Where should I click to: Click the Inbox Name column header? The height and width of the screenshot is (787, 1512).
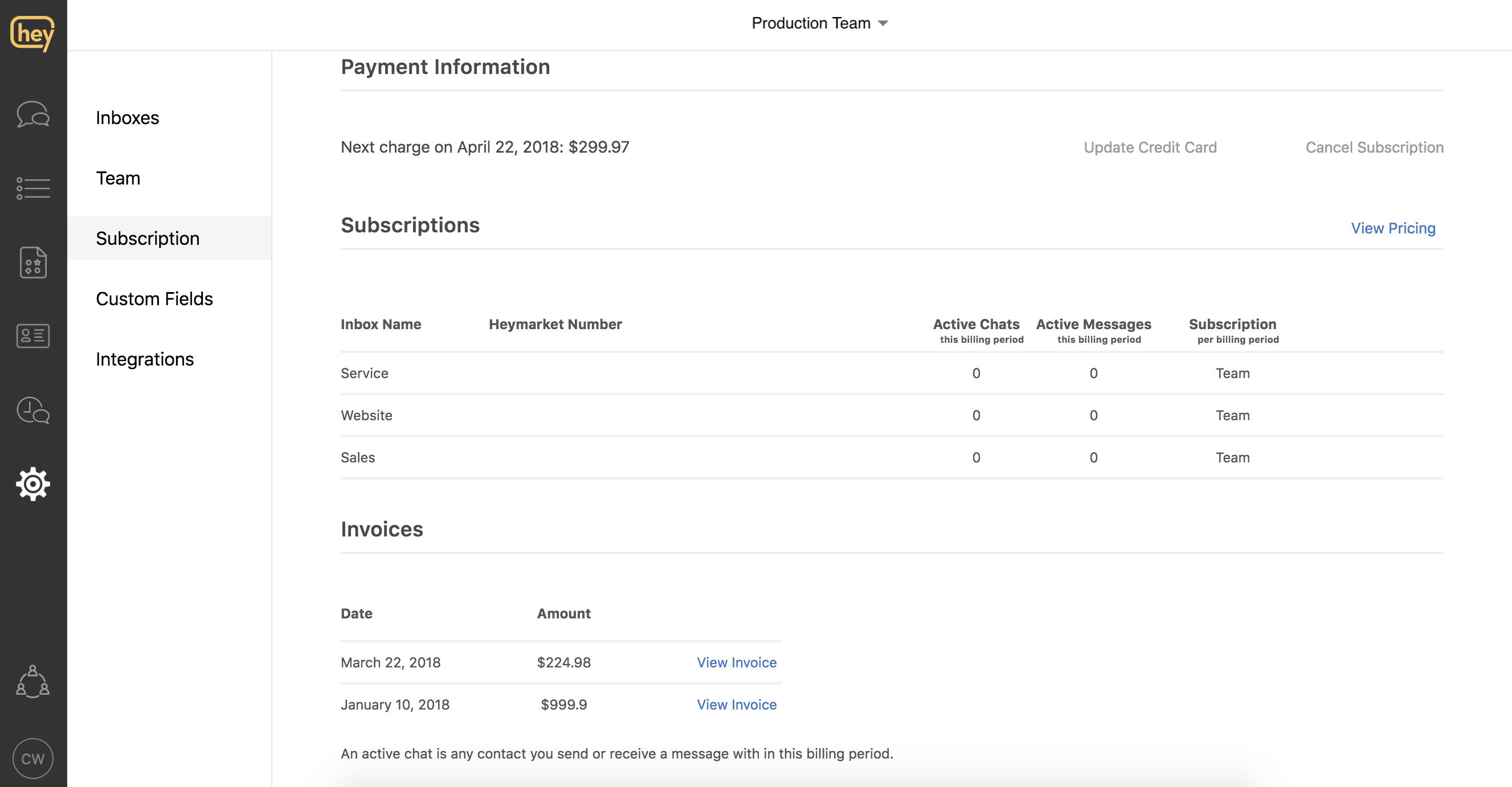(x=381, y=324)
